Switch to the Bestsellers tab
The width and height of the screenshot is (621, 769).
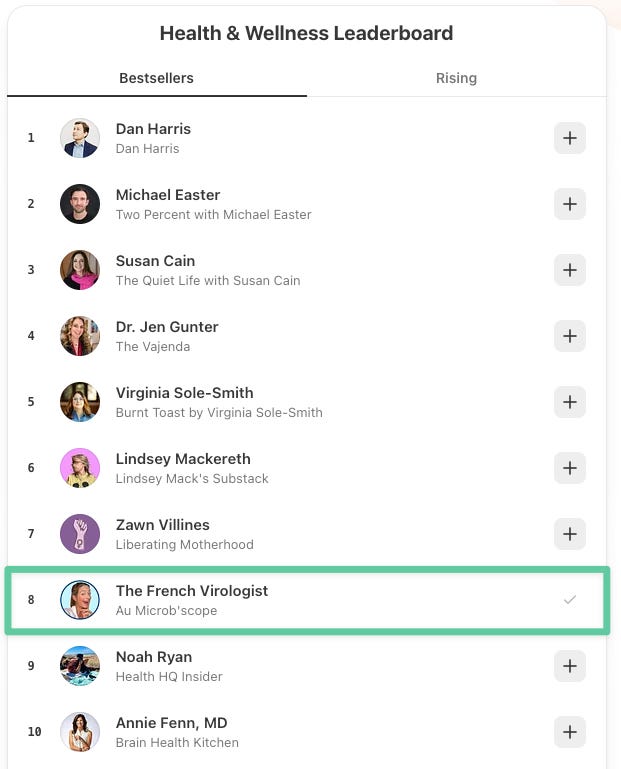click(x=156, y=78)
